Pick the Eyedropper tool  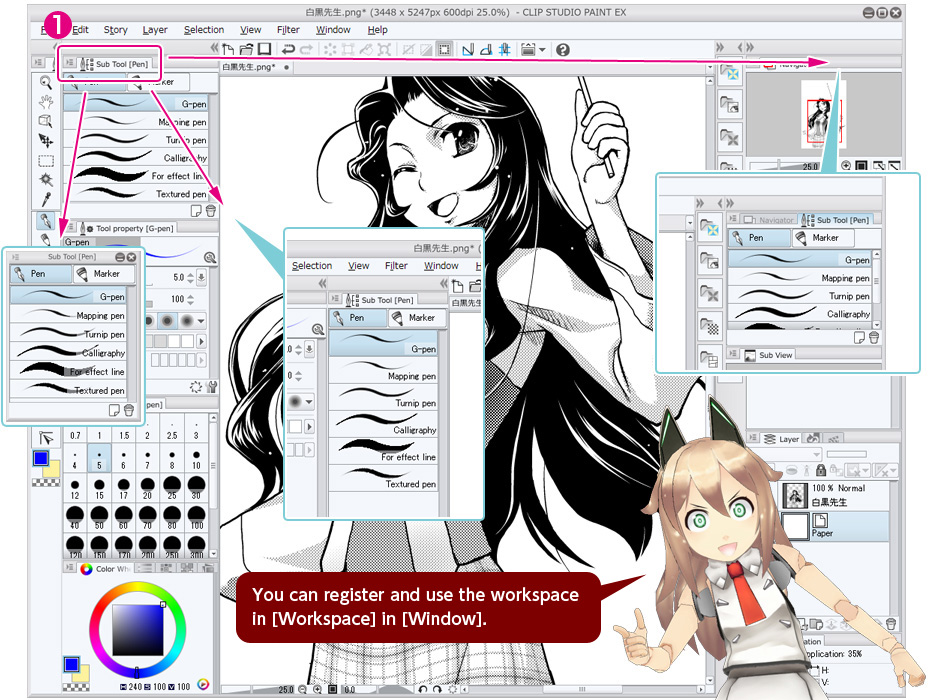[46, 198]
